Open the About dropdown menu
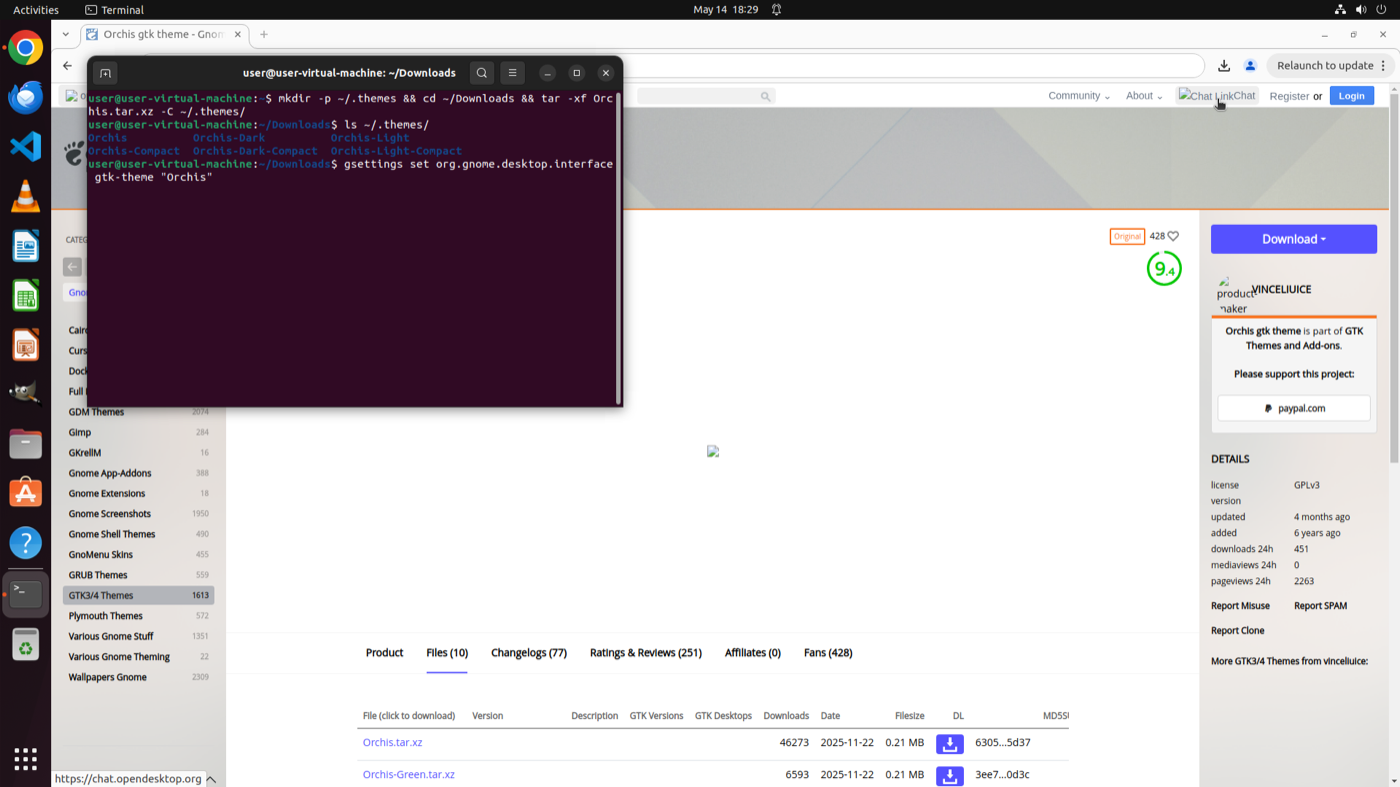Viewport: 1400px width, 787px height. [1143, 96]
